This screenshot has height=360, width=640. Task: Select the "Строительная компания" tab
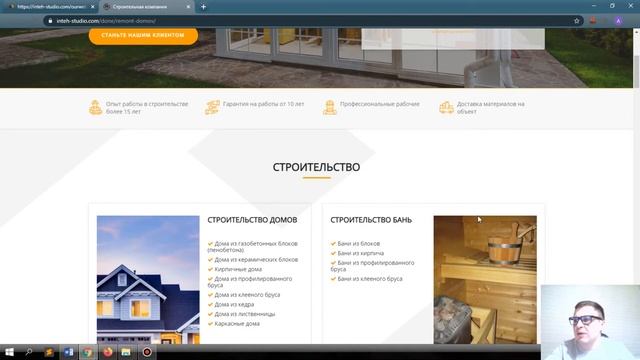(x=147, y=7)
